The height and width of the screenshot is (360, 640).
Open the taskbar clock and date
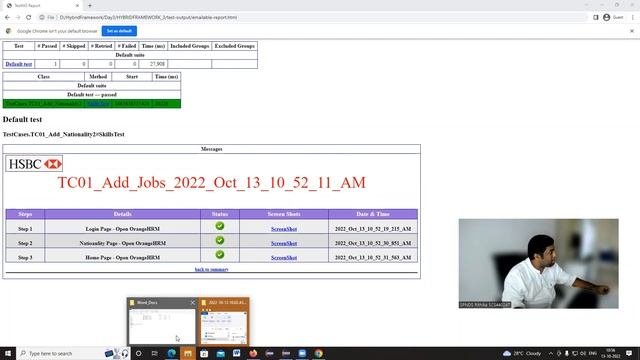611,353
